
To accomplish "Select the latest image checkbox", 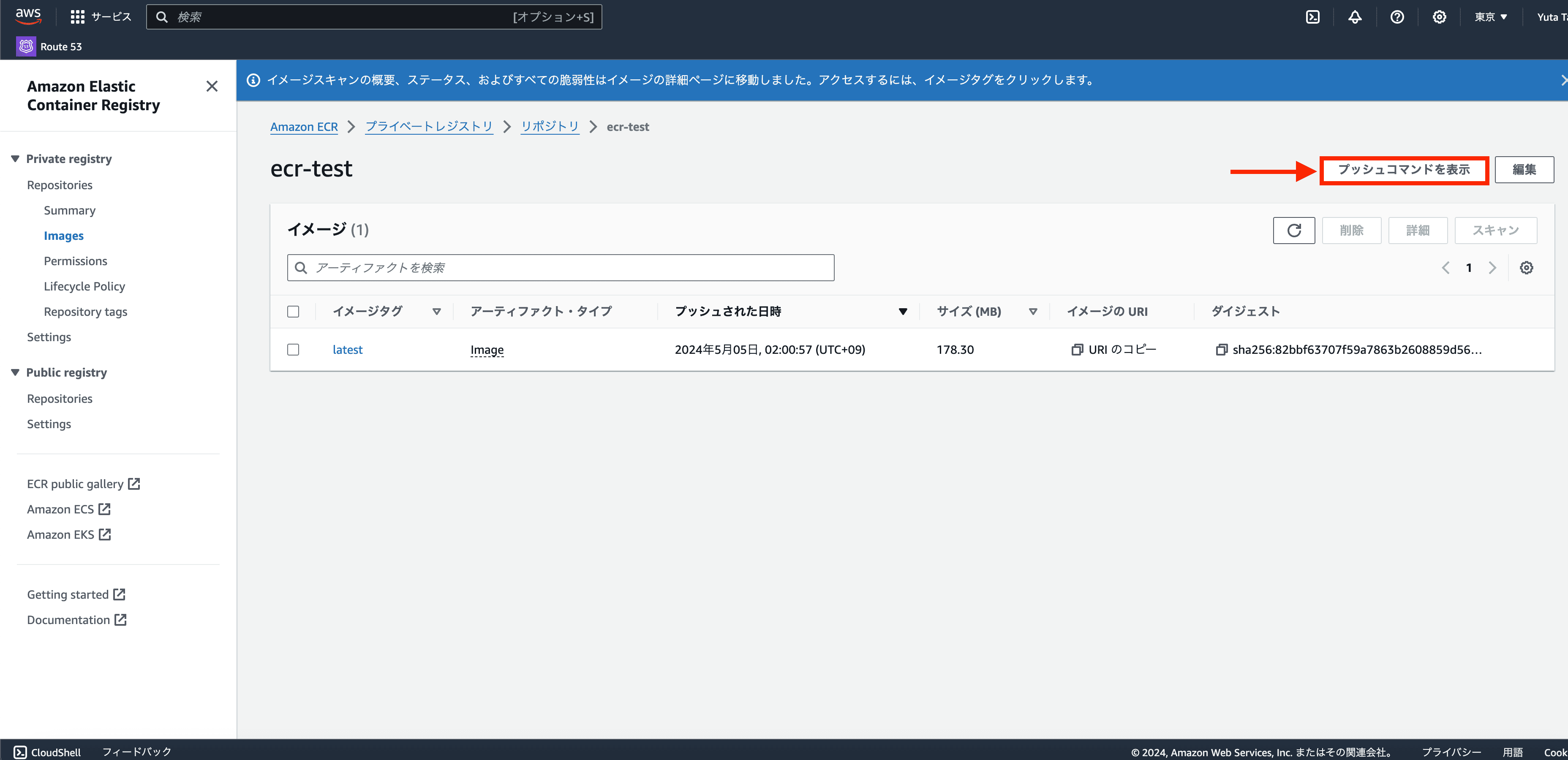I will click(294, 350).
